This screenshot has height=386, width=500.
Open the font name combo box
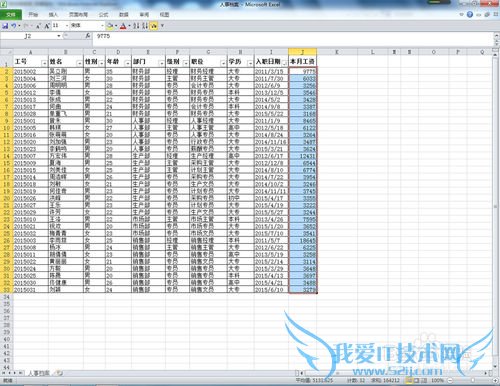[87, 26]
